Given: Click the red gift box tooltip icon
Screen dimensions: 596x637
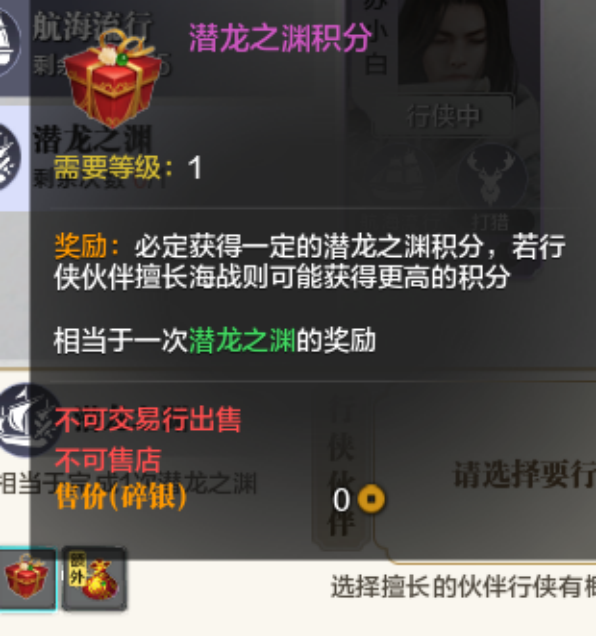Looking at the screenshot, I should tap(113, 79).
